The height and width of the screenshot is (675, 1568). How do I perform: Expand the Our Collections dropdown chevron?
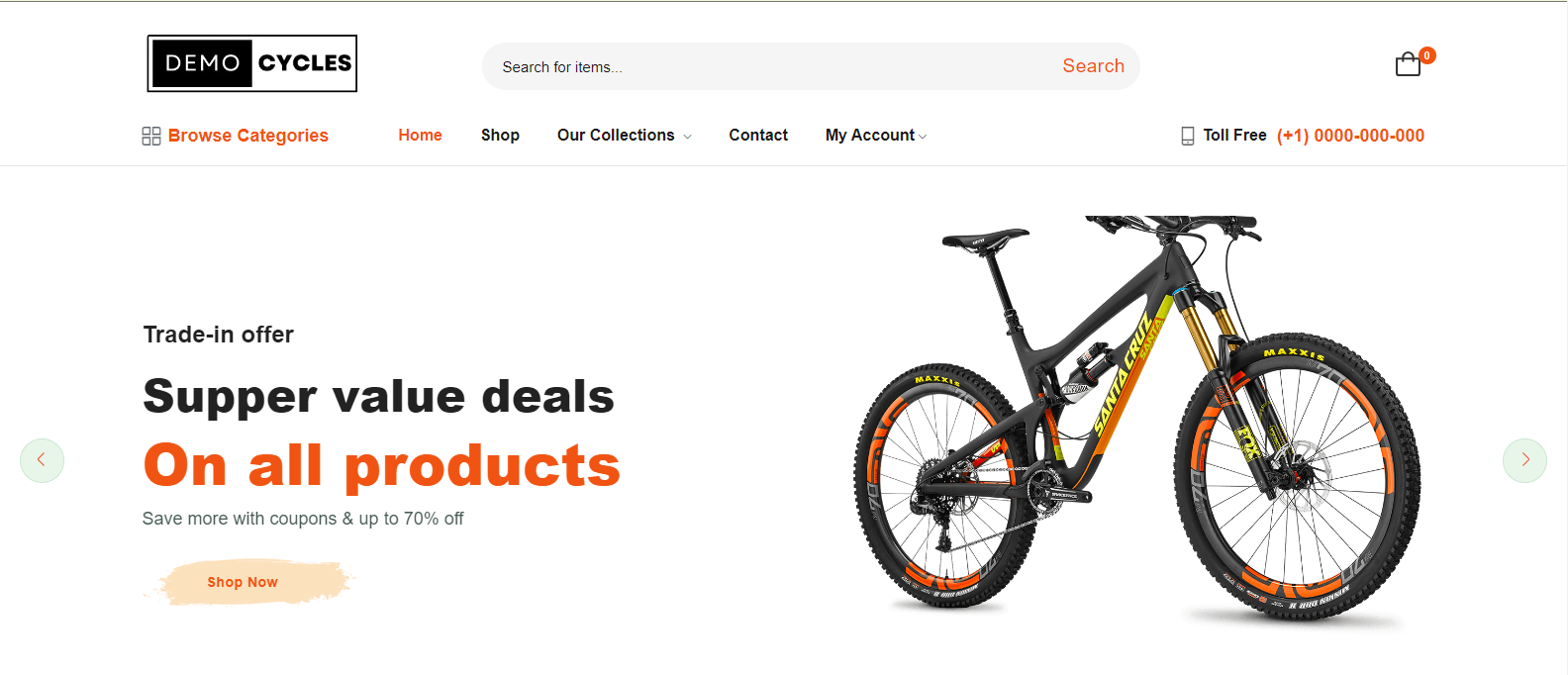(687, 137)
